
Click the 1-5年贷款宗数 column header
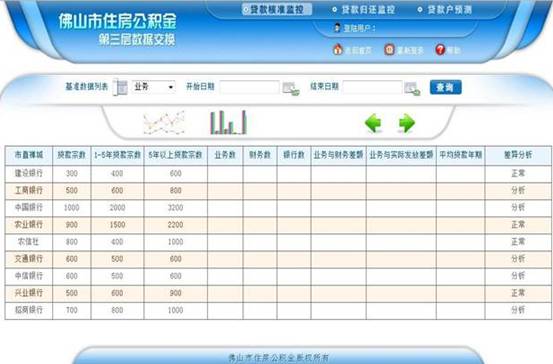click(x=117, y=155)
